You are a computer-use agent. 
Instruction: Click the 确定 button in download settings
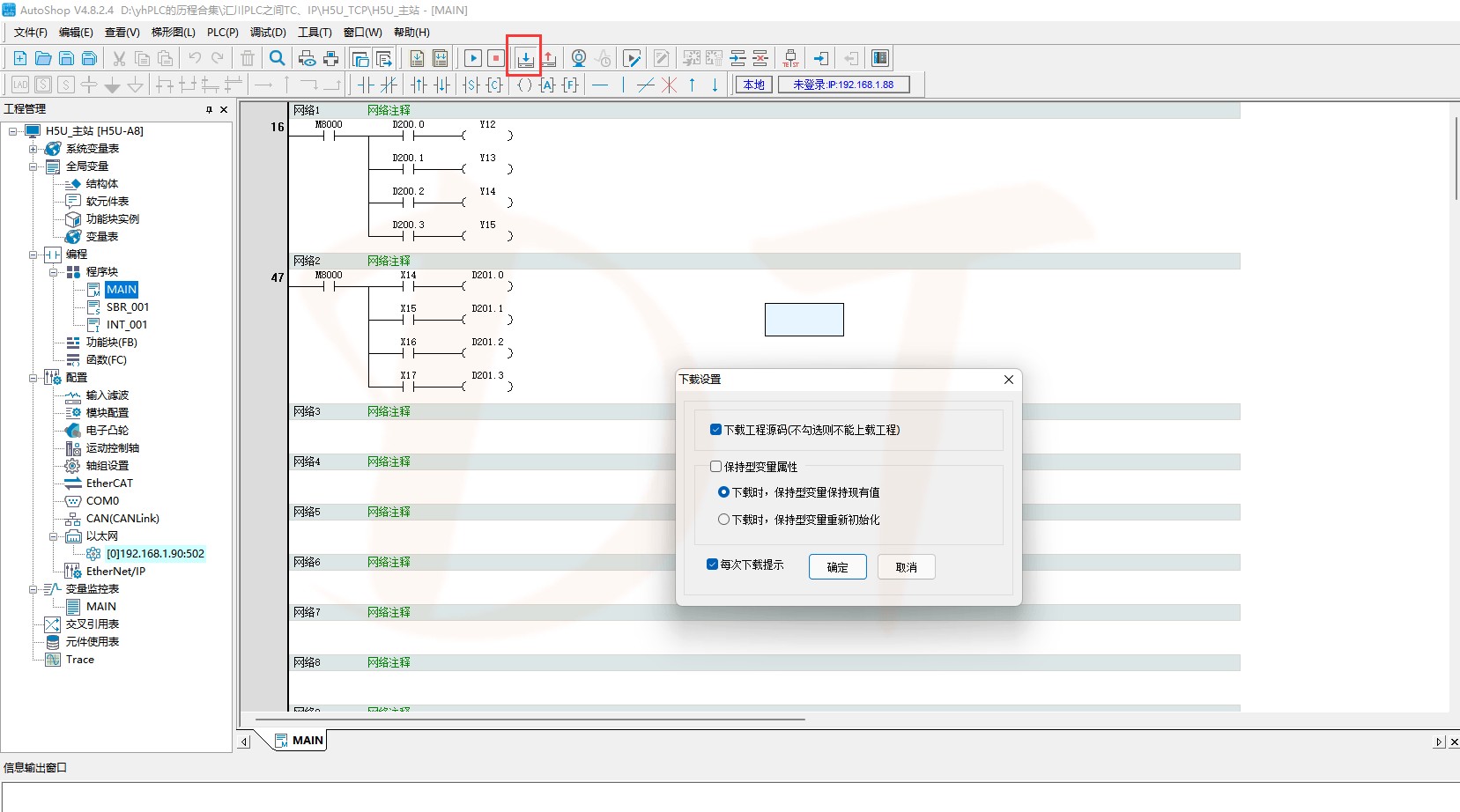point(837,566)
